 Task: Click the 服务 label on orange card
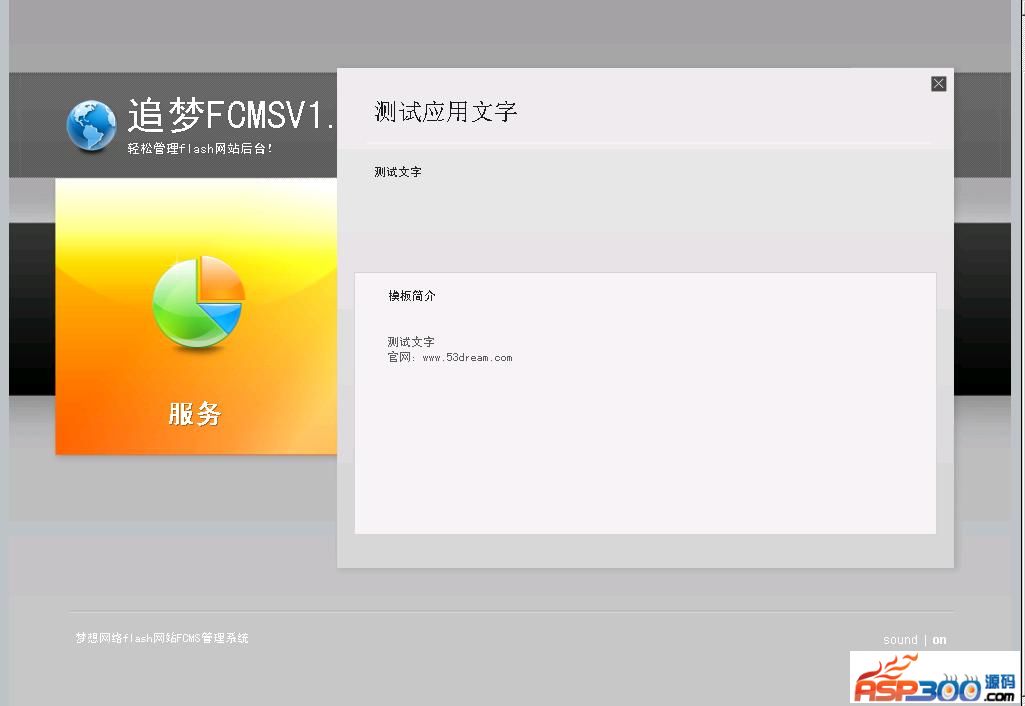tap(195, 414)
